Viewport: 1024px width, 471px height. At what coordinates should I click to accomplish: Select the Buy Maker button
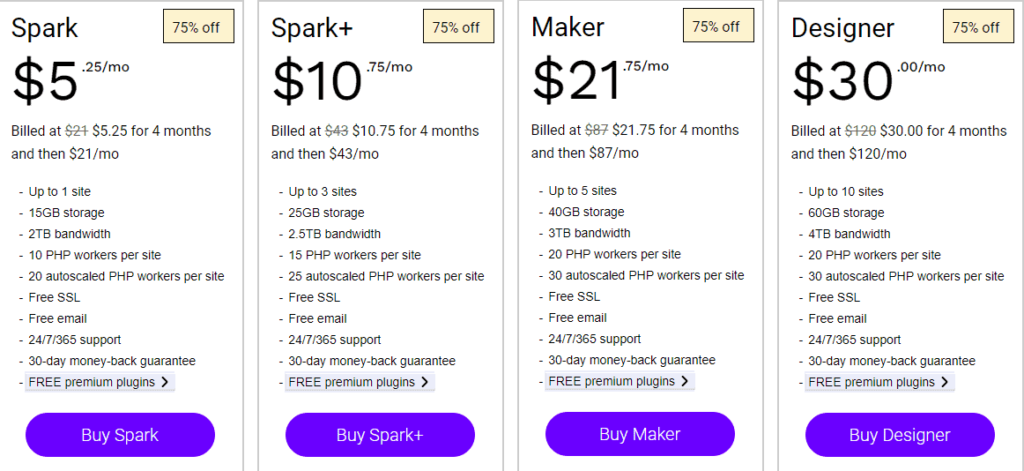(640, 434)
